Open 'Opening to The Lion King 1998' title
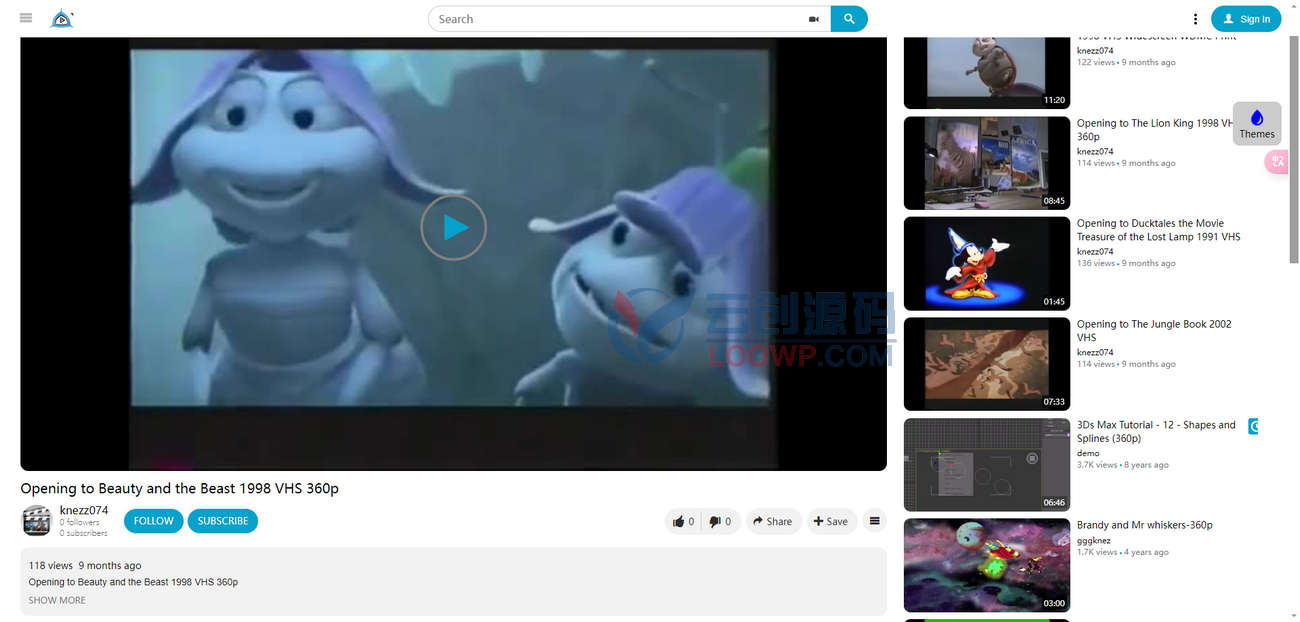This screenshot has height=622, width=1300. pos(1154,130)
